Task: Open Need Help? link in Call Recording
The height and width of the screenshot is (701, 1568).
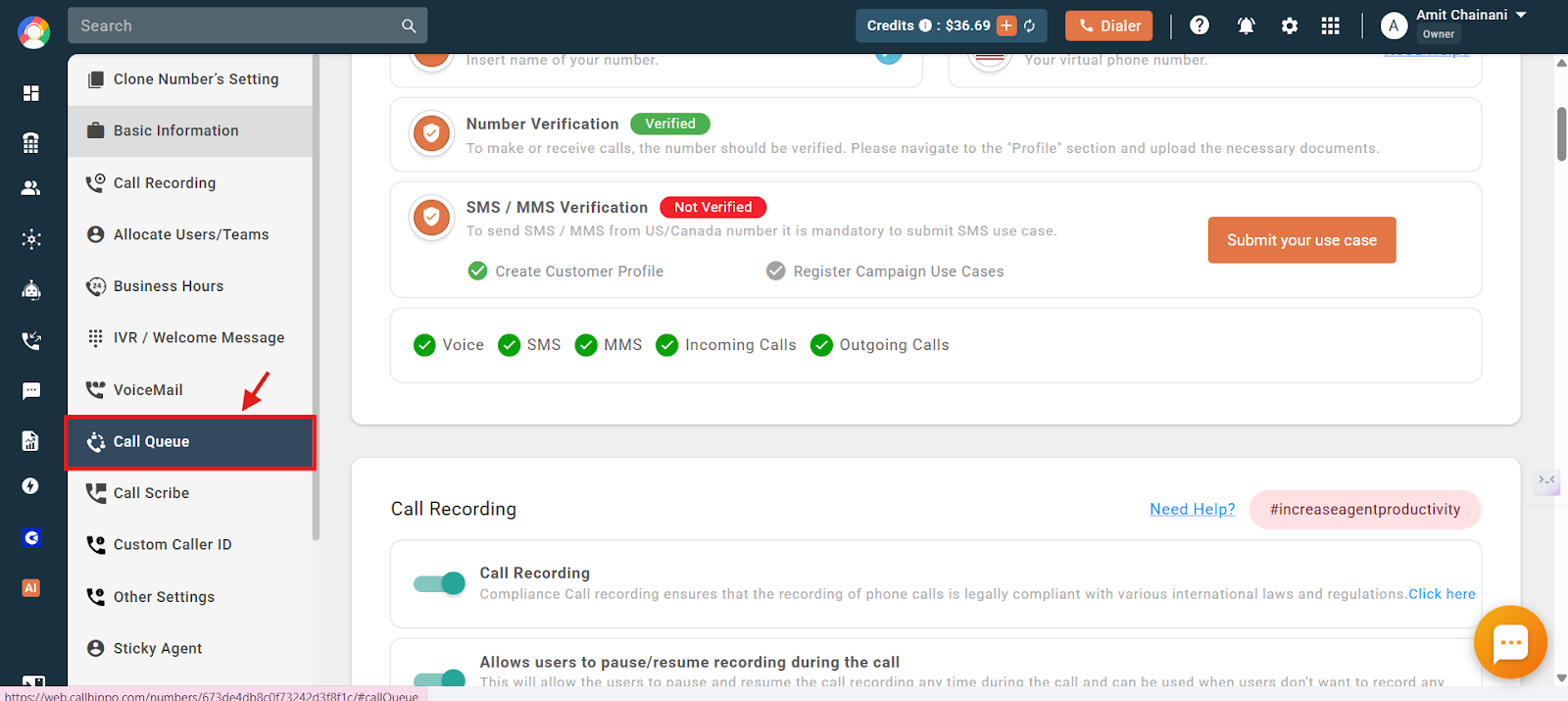Action: coord(1193,509)
